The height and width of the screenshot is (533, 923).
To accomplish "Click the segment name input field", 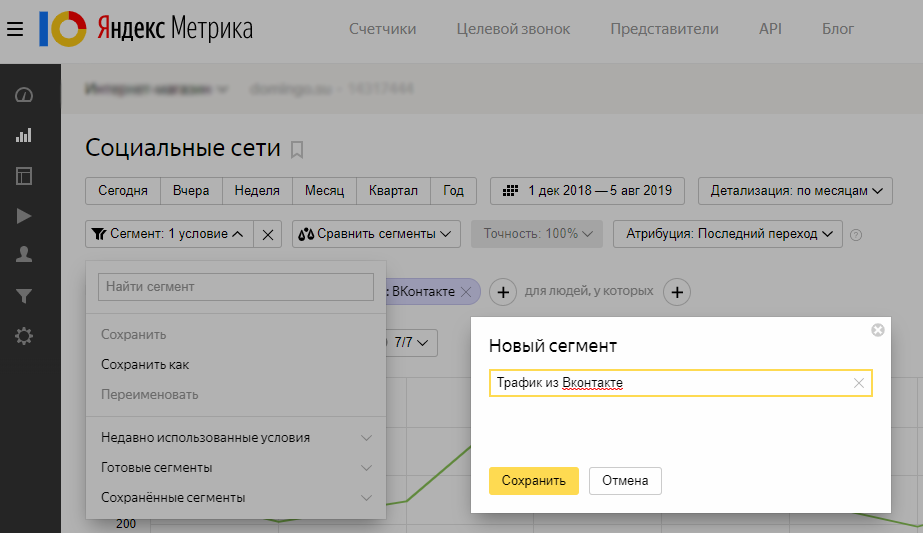I will (680, 383).
